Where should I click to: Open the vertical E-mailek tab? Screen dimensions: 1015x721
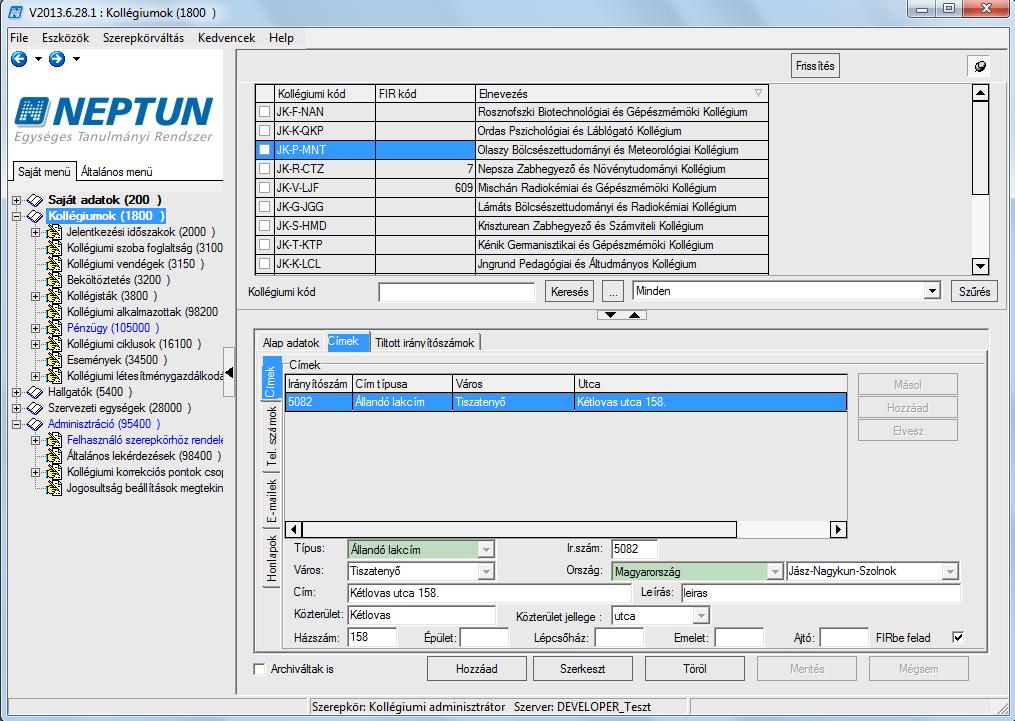271,500
